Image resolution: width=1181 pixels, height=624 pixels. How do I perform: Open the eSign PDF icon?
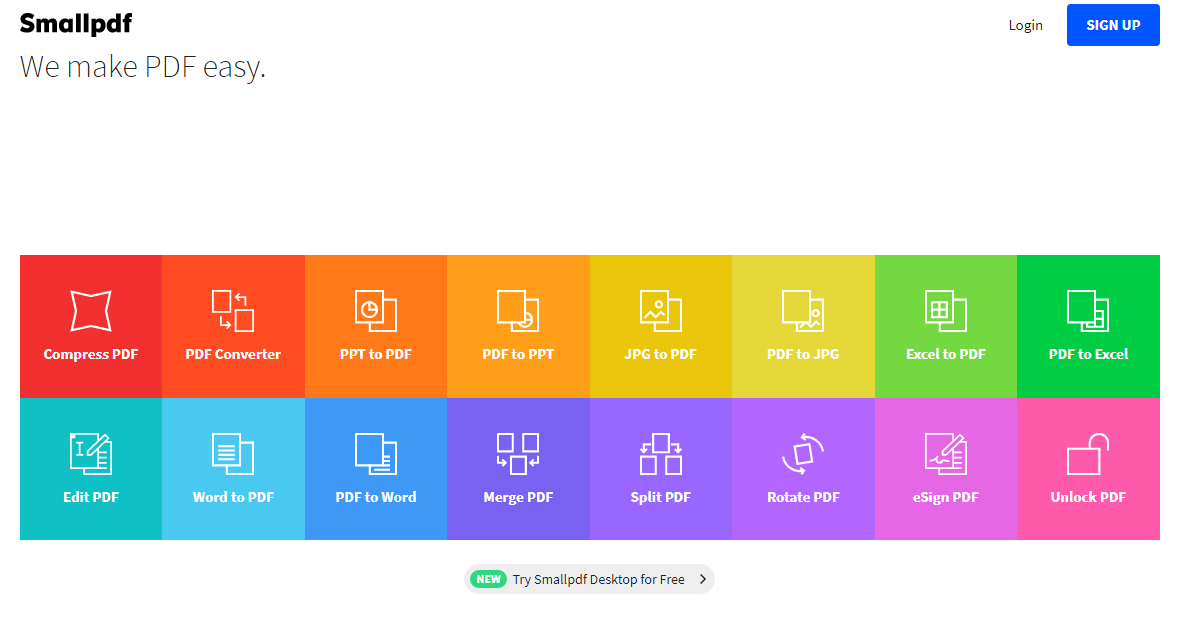(x=946, y=454)
